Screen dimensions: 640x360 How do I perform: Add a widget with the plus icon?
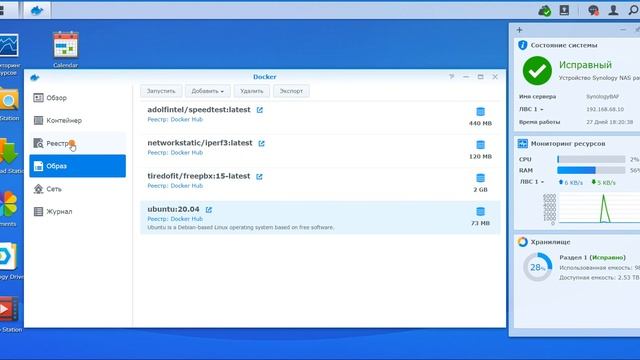pyautogui.click(x=519, y=30)
